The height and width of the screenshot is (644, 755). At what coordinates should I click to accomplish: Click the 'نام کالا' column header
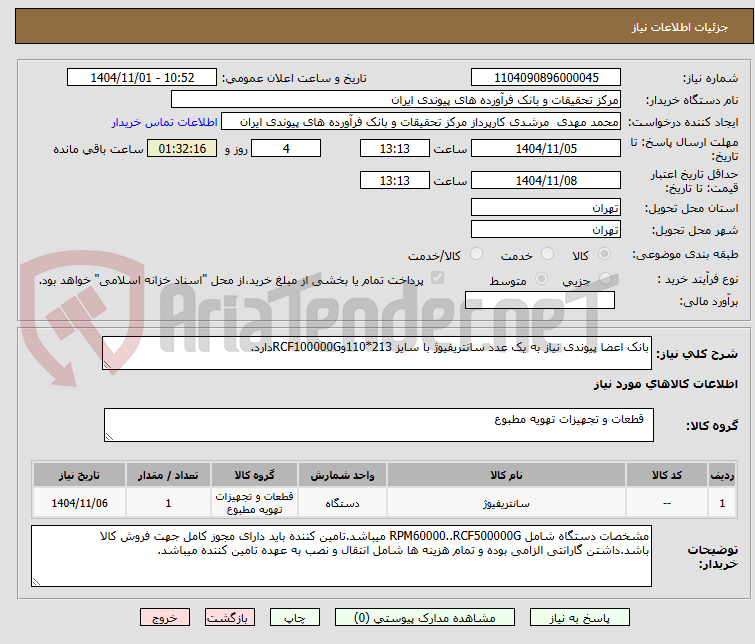tap(506, 475)
